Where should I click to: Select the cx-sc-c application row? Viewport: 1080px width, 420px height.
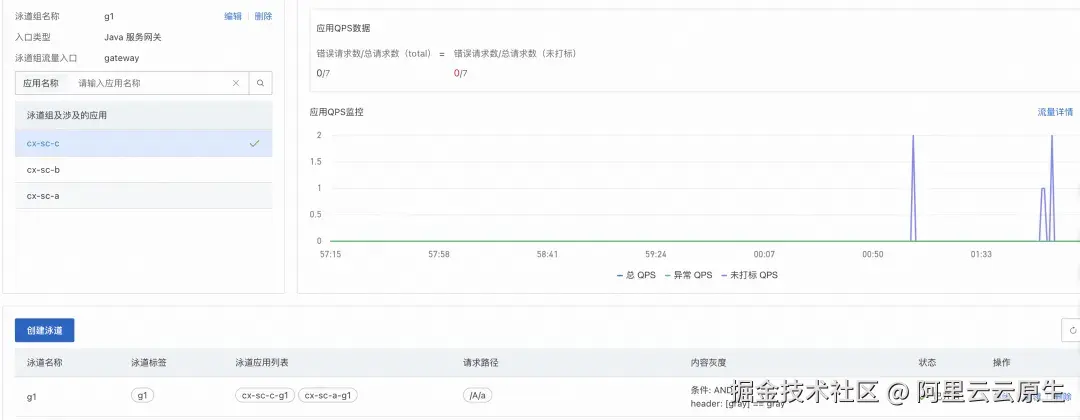coord(143,143)
